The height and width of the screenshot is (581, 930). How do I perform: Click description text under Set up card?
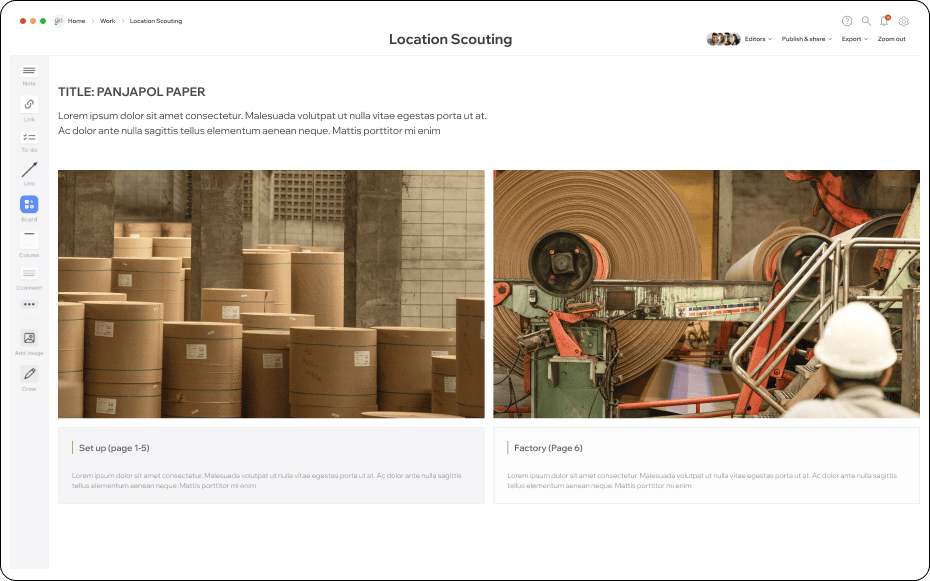[266, 480]
